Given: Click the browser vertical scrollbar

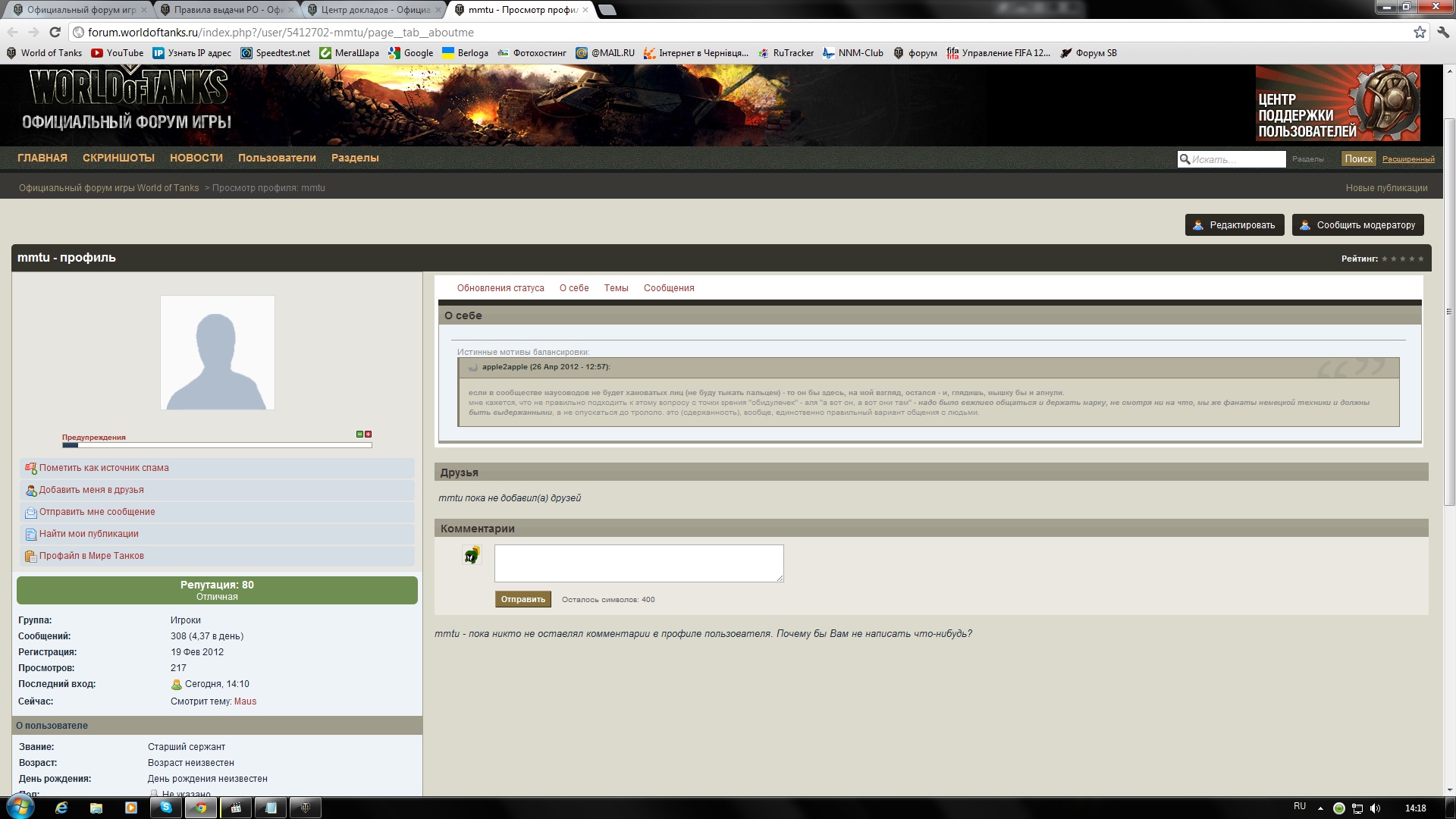Looking at the screenshot, I should coord(1449,311).
